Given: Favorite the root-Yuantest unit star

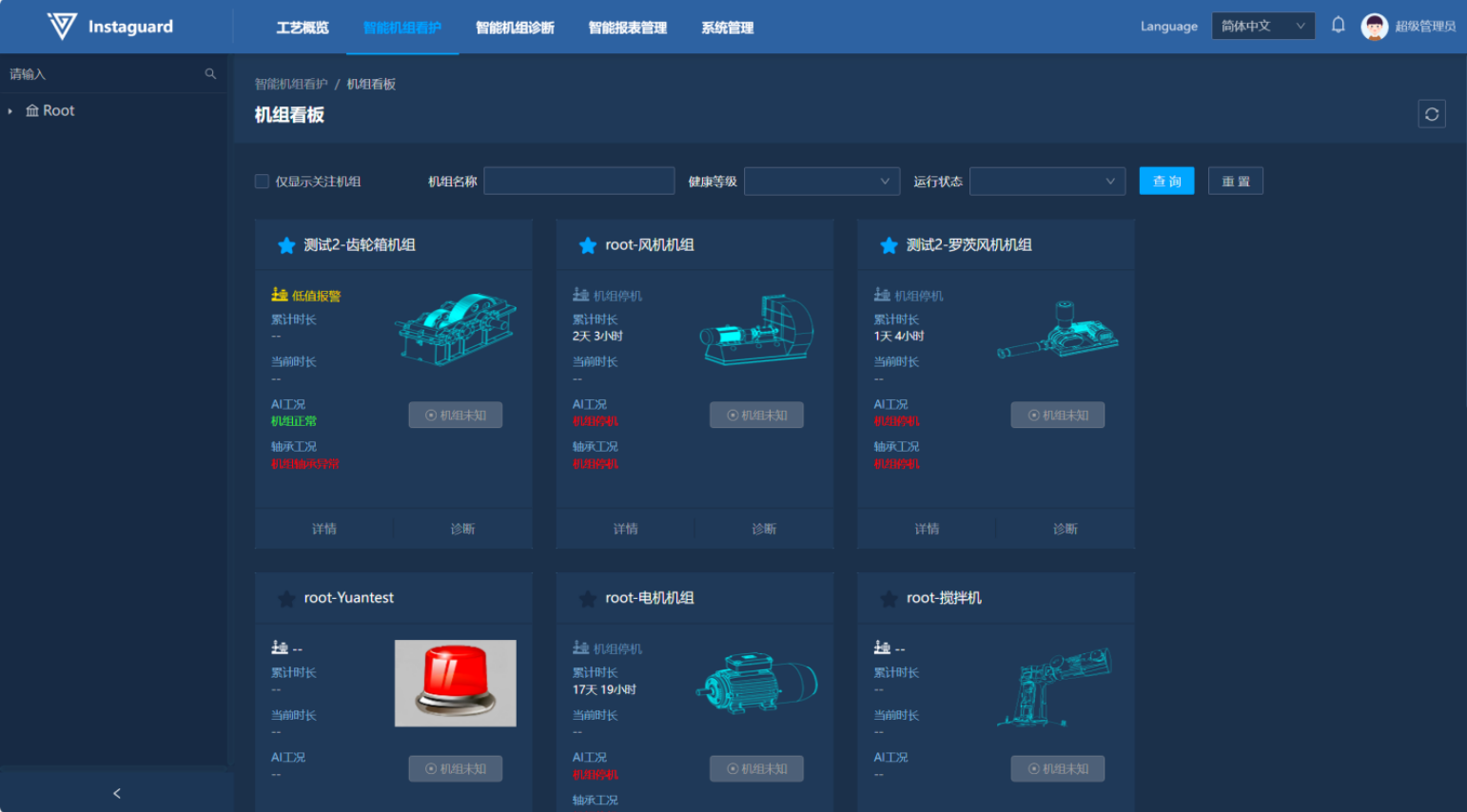Looking at the screenshot, I should pyautogui.click(x=286, y=598).
